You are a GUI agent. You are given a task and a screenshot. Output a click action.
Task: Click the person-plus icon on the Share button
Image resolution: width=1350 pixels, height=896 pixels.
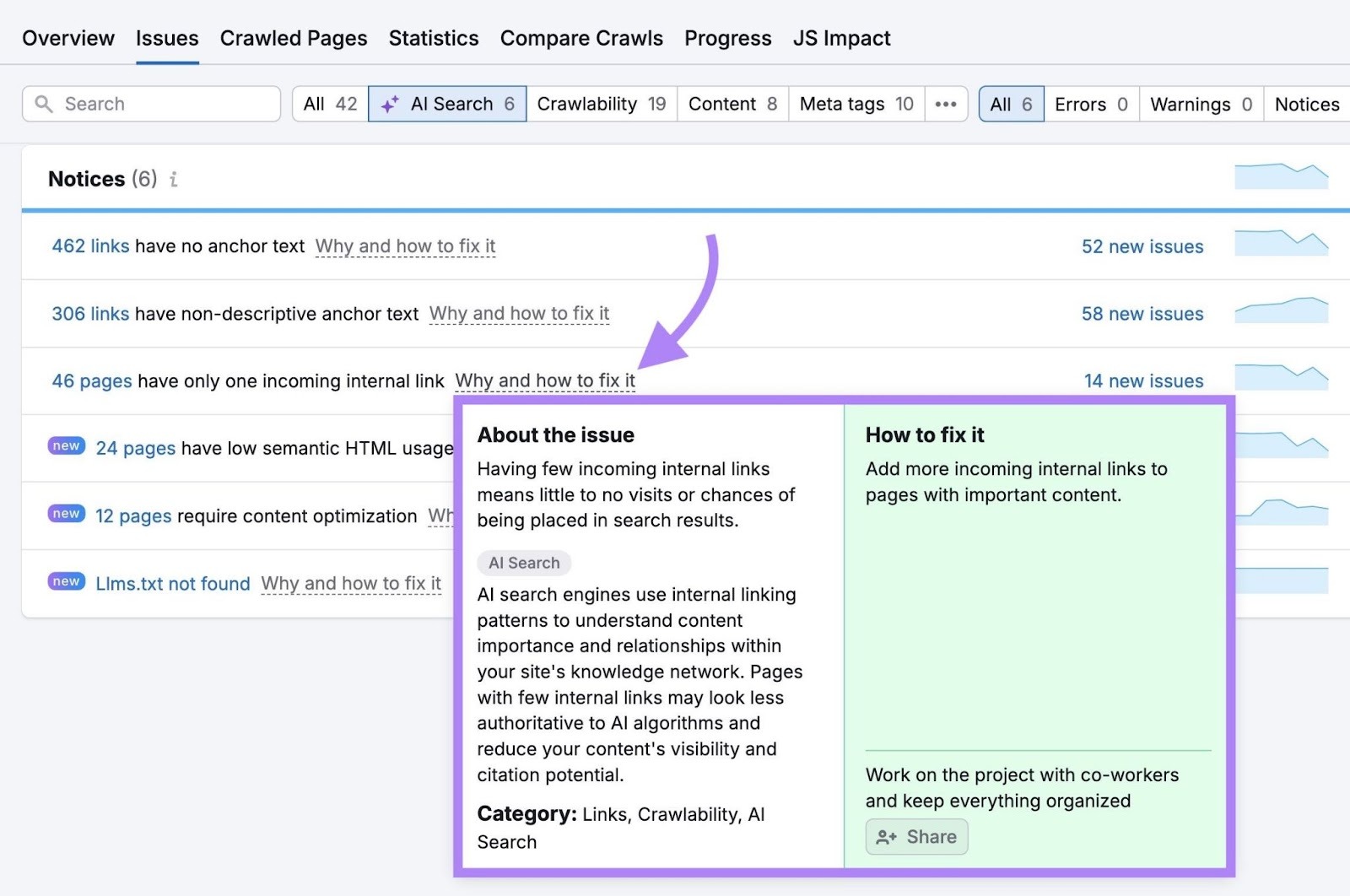coord(885,836)
